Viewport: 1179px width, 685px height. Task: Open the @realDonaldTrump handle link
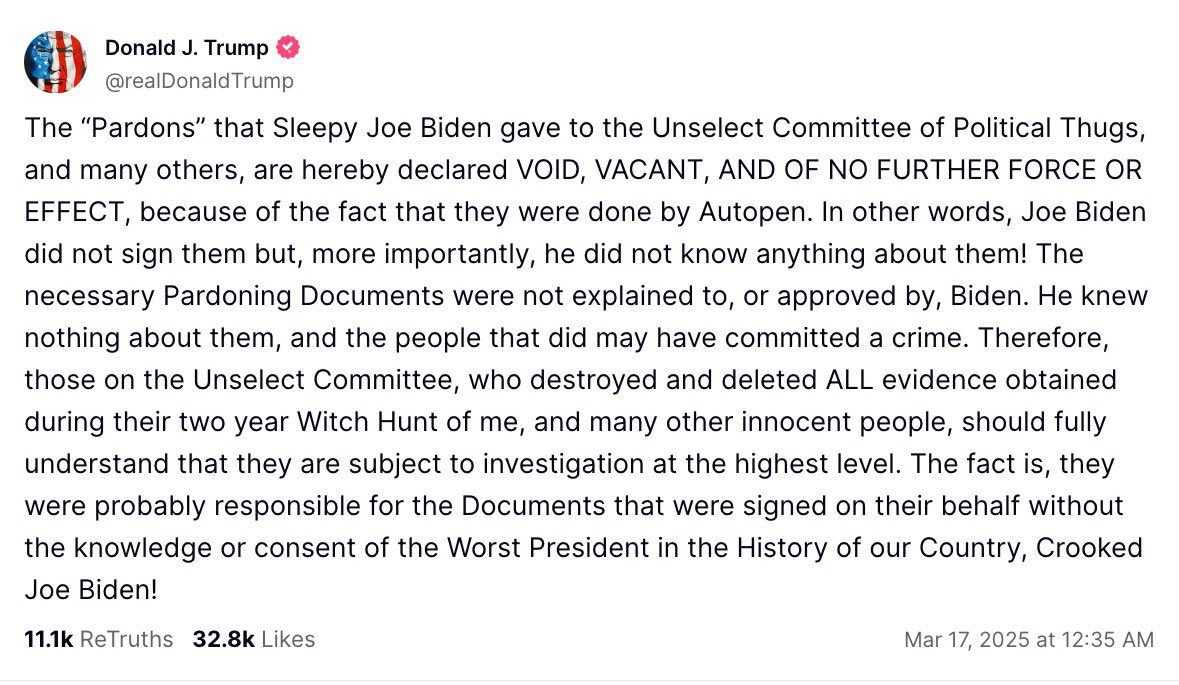(x=199, y=81)
